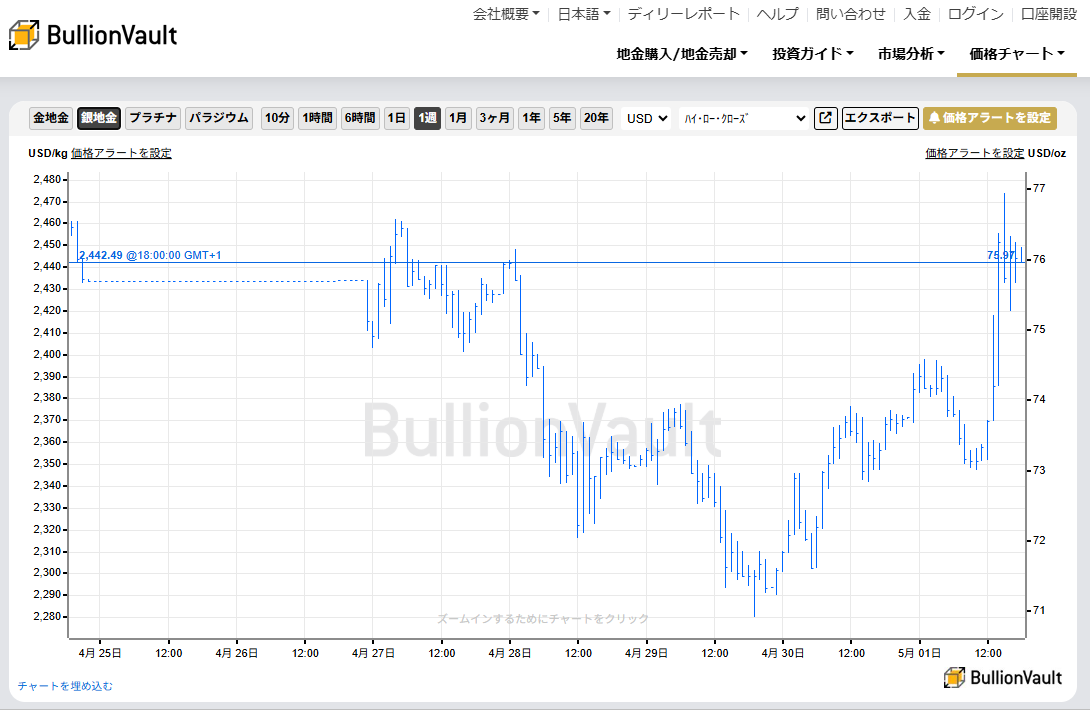The image size is (1090, 710).
Task: Open the ハイ・ロー・クローズ chart type dropdown
Action: click(744, 118)
